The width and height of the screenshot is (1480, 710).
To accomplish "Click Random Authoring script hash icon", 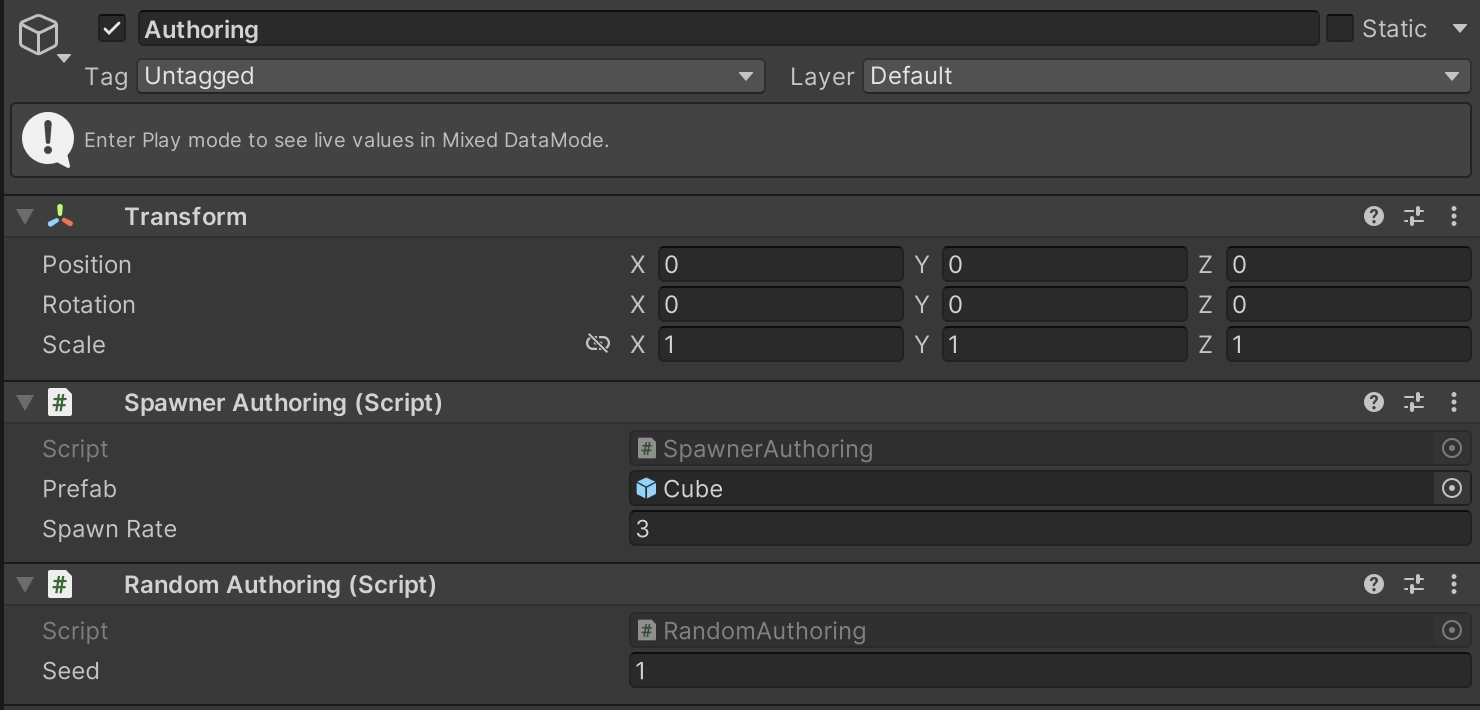I will (60, 585).
